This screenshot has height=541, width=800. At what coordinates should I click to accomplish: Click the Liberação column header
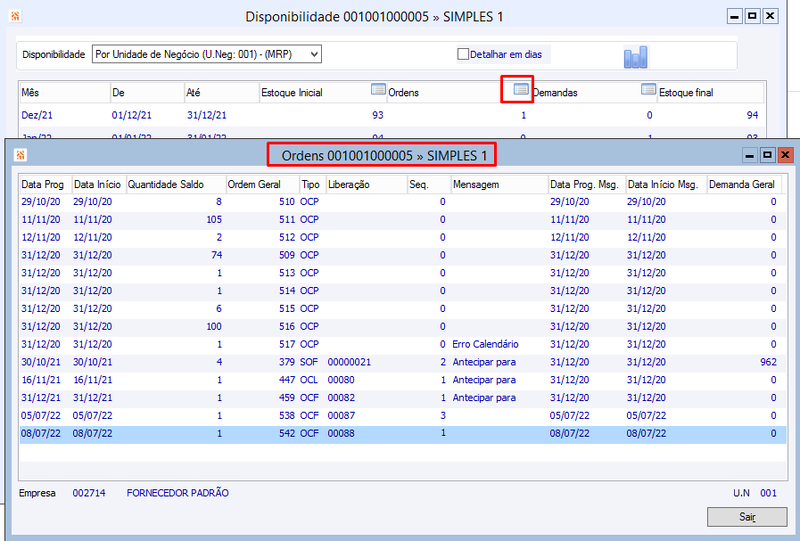click(x=366, y=184)
